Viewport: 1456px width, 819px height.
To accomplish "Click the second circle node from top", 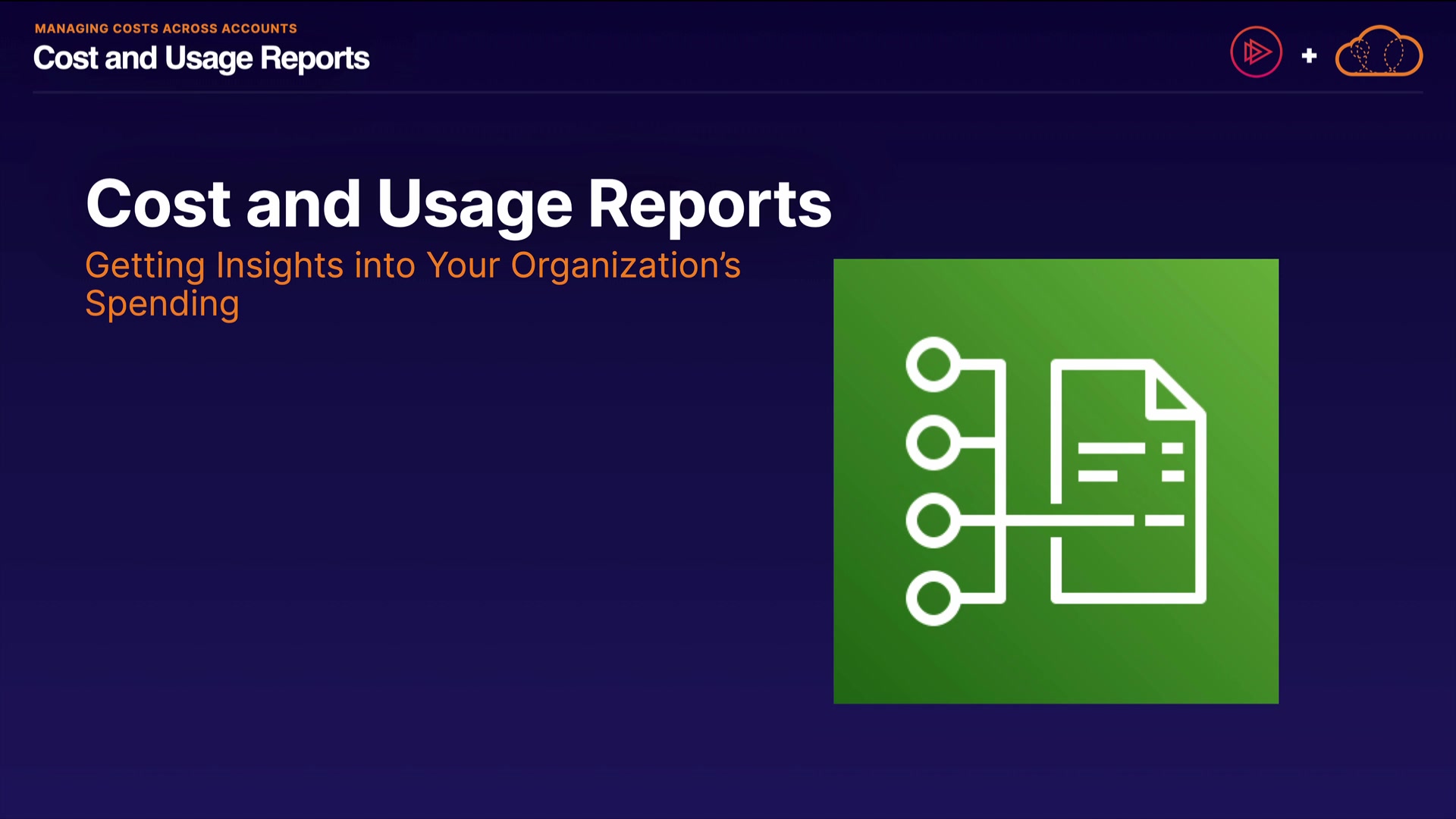I will coord(933,442).
